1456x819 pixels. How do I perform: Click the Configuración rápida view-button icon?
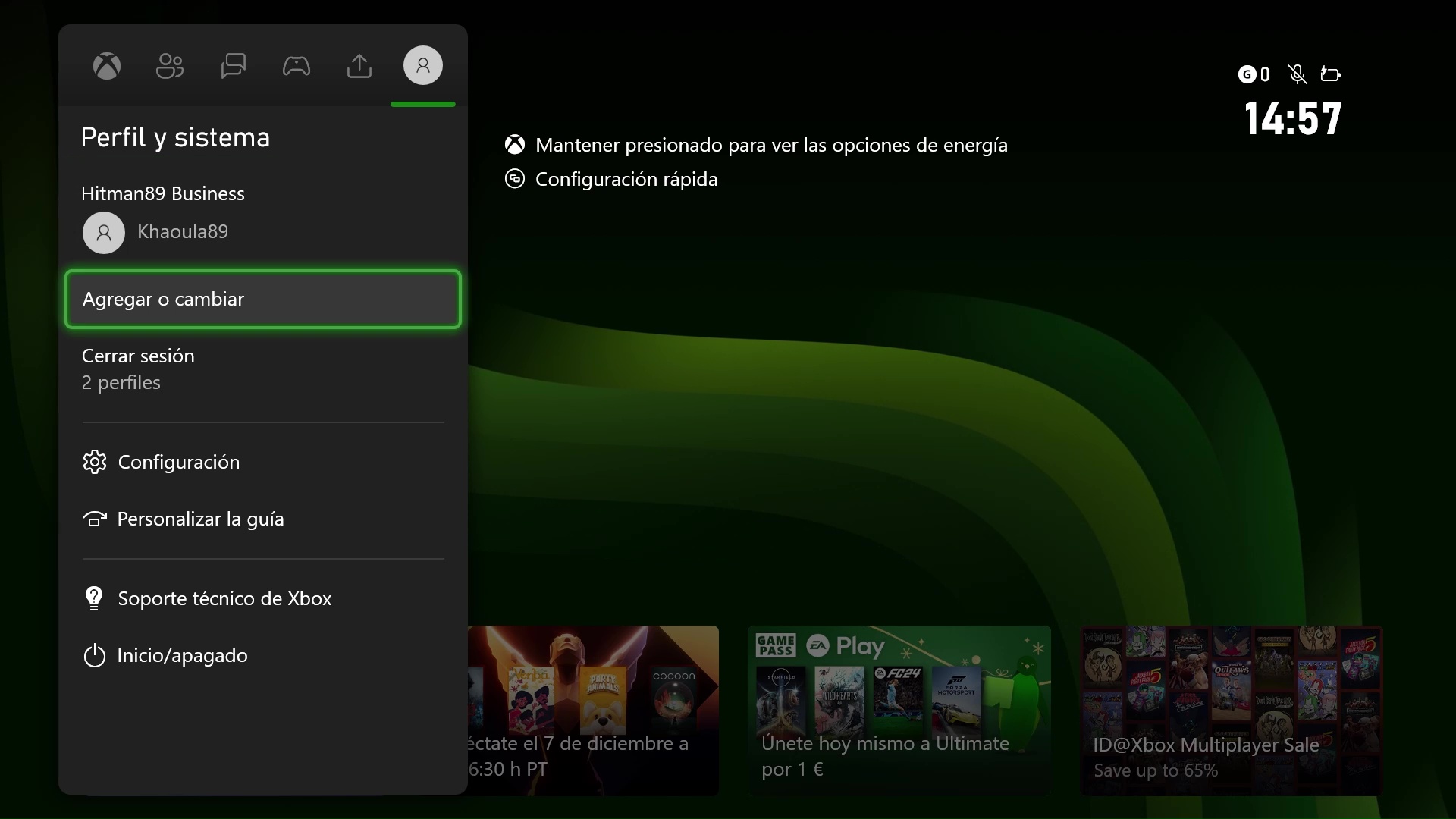515,179
